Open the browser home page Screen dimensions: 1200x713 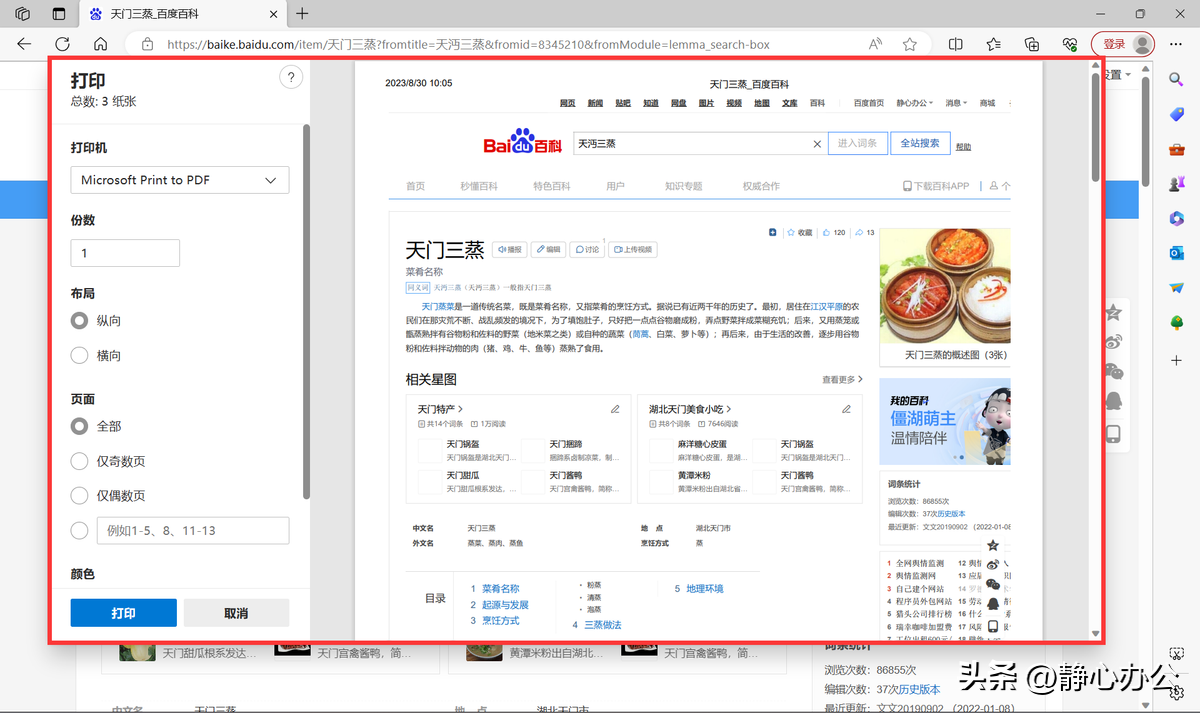click(x=100, y=44)
